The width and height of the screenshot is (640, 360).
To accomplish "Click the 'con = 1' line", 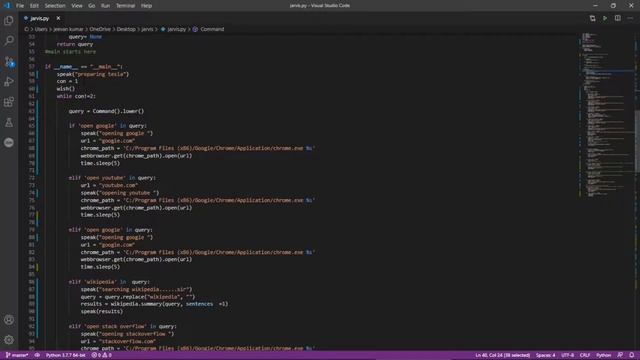I will [x=67, y=81].
